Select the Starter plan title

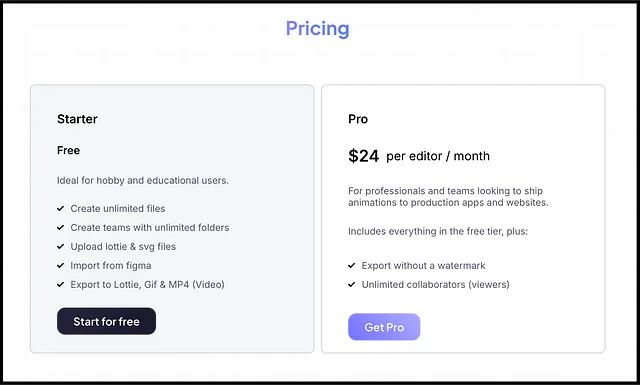[77, 119]
